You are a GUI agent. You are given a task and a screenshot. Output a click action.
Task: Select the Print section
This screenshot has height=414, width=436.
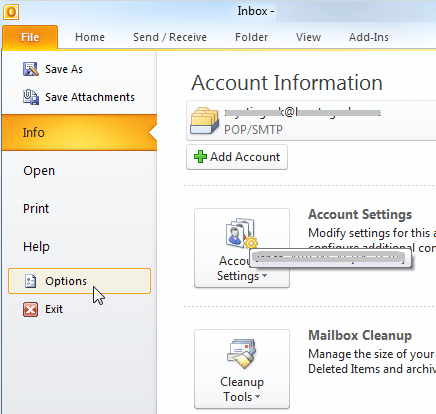pos(79,209)
